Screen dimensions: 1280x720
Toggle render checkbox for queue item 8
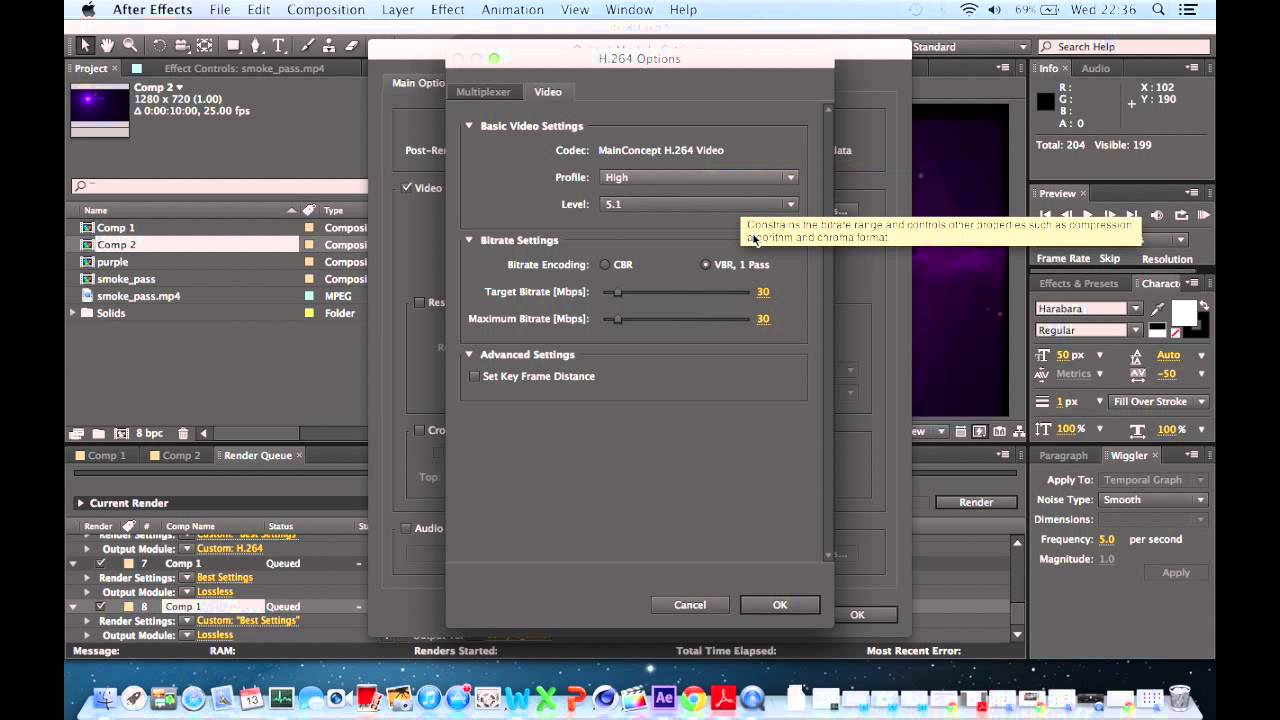coord(101,606)
